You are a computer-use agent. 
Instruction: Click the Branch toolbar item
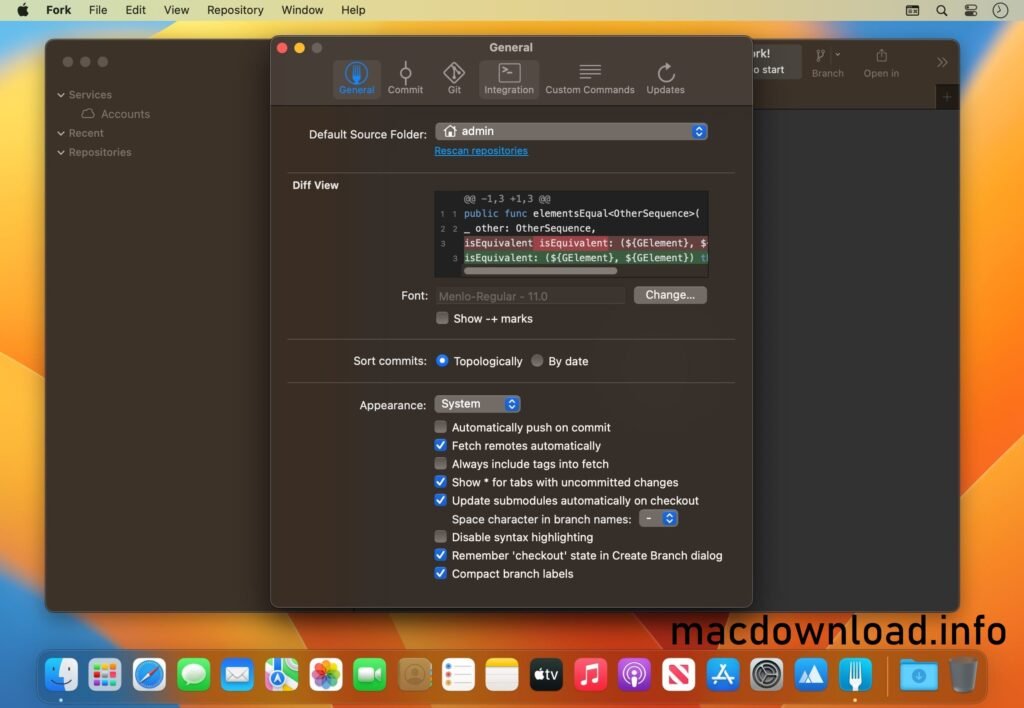click(827, 61)
